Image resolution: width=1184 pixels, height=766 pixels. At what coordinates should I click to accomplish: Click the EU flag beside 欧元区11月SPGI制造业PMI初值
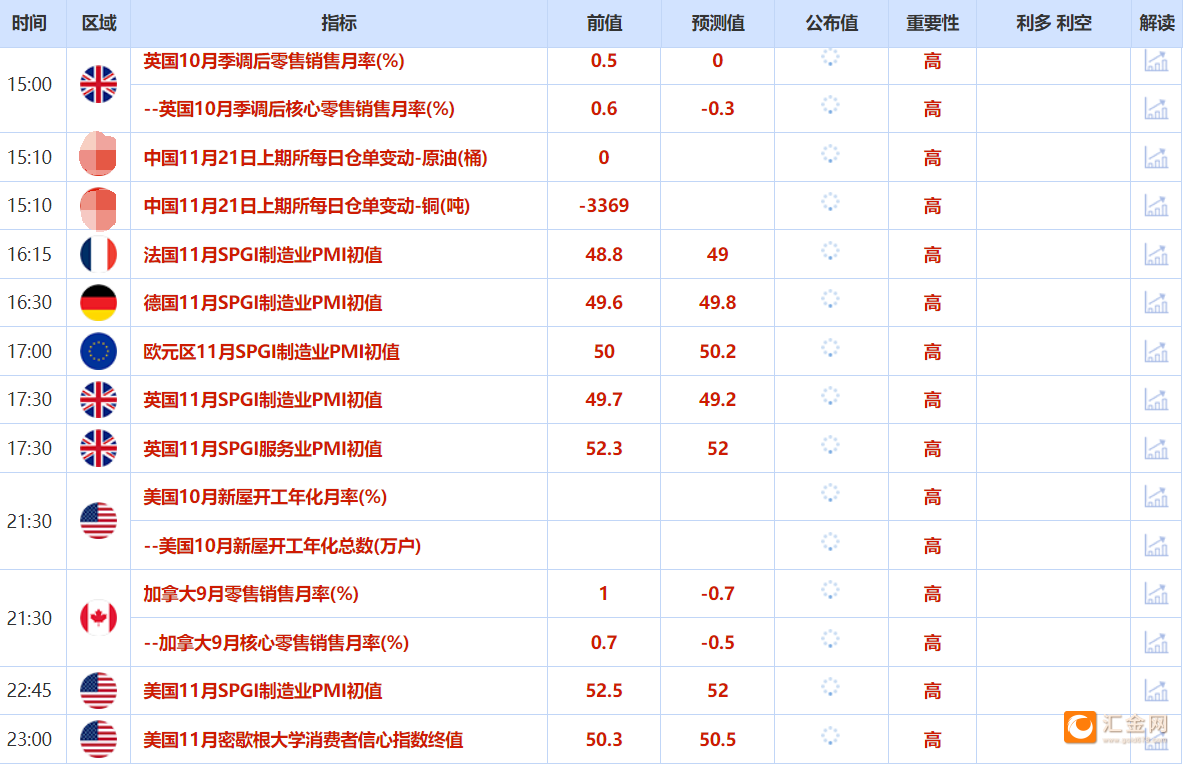98,351
